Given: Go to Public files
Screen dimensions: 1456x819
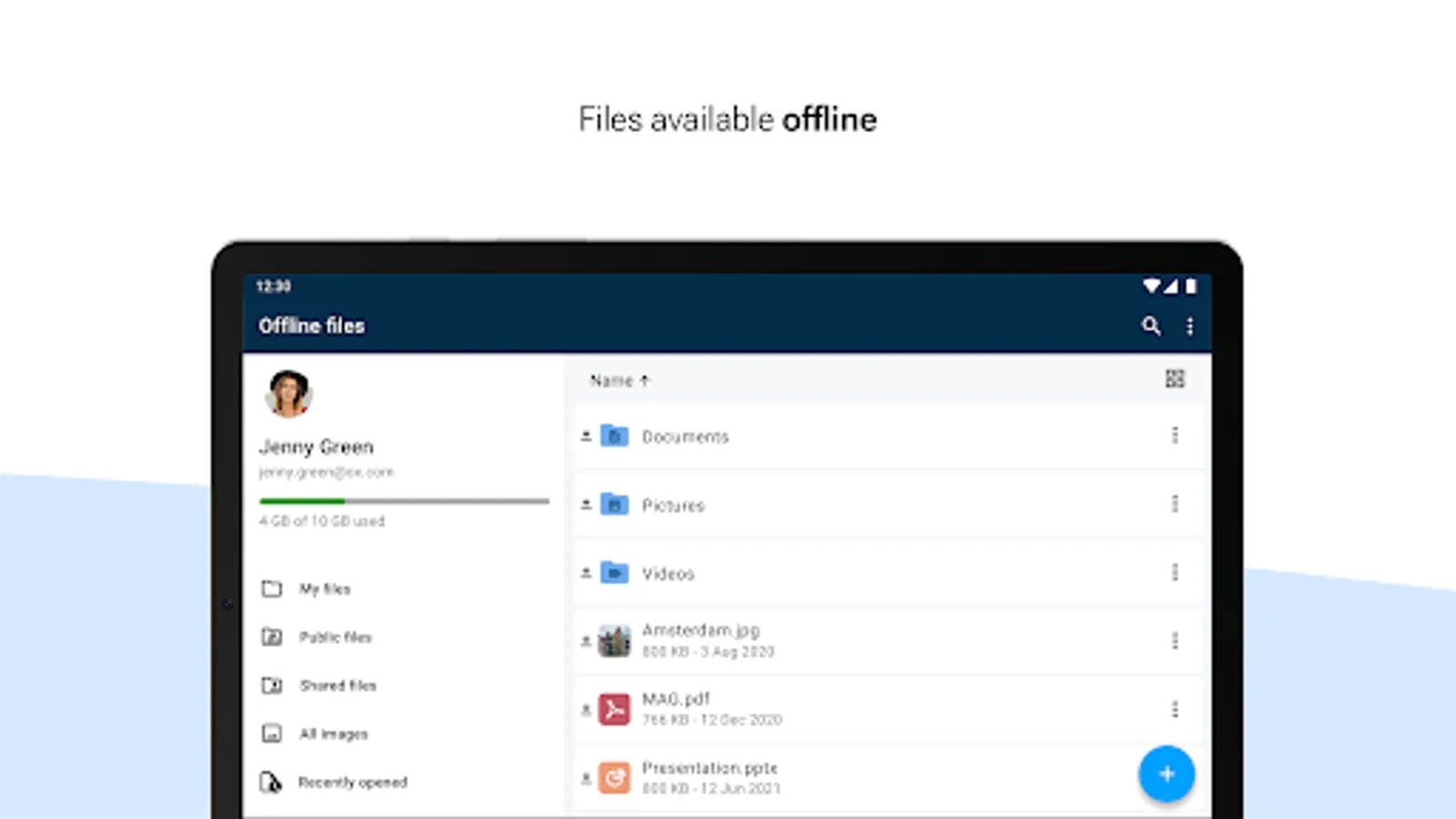Looking at the screenshot, I should pyautogui.click(x=335, y=637).
